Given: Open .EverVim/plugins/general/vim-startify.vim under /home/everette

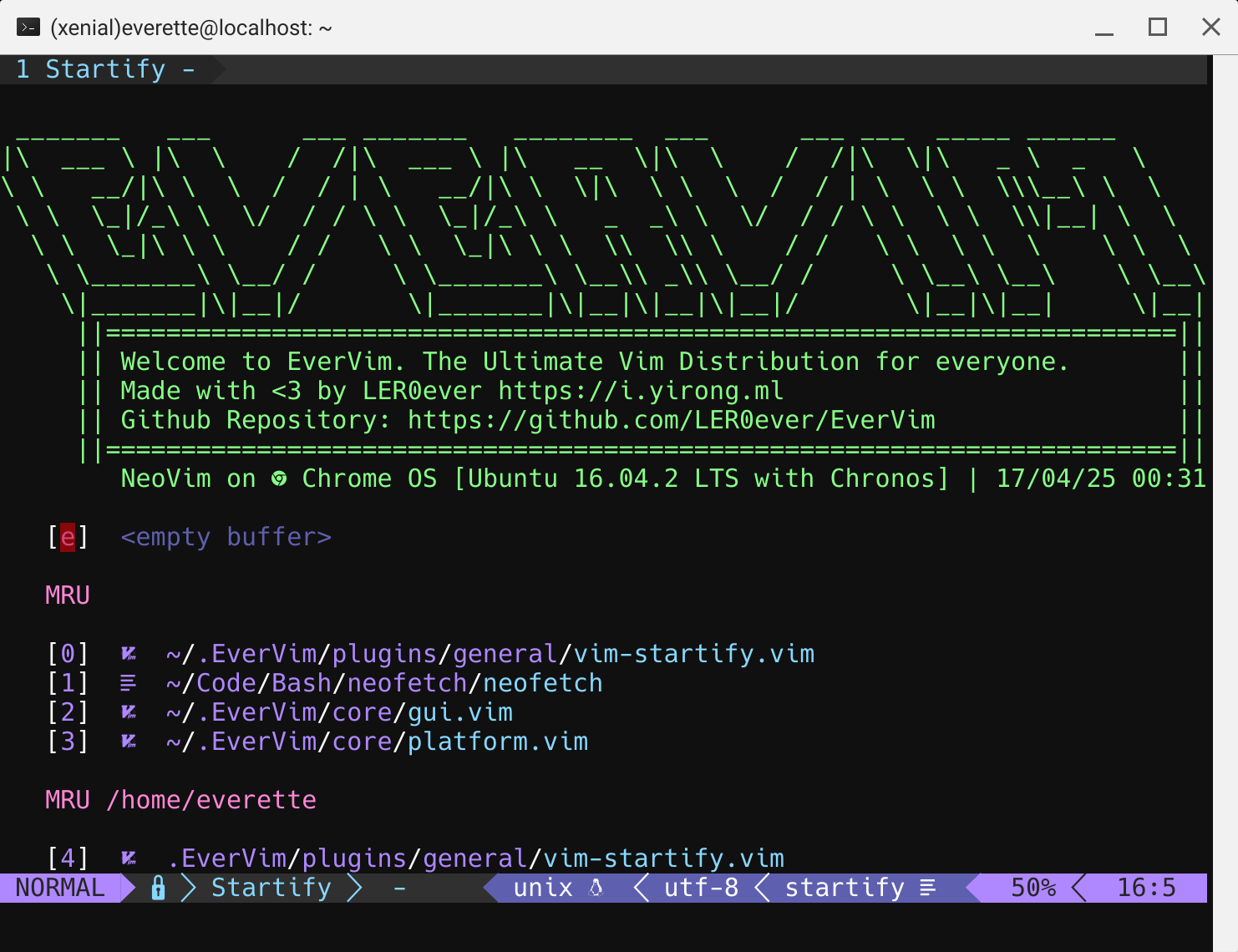Looking at the screenshot, I should pyautogui.click(x=475, y=858).
